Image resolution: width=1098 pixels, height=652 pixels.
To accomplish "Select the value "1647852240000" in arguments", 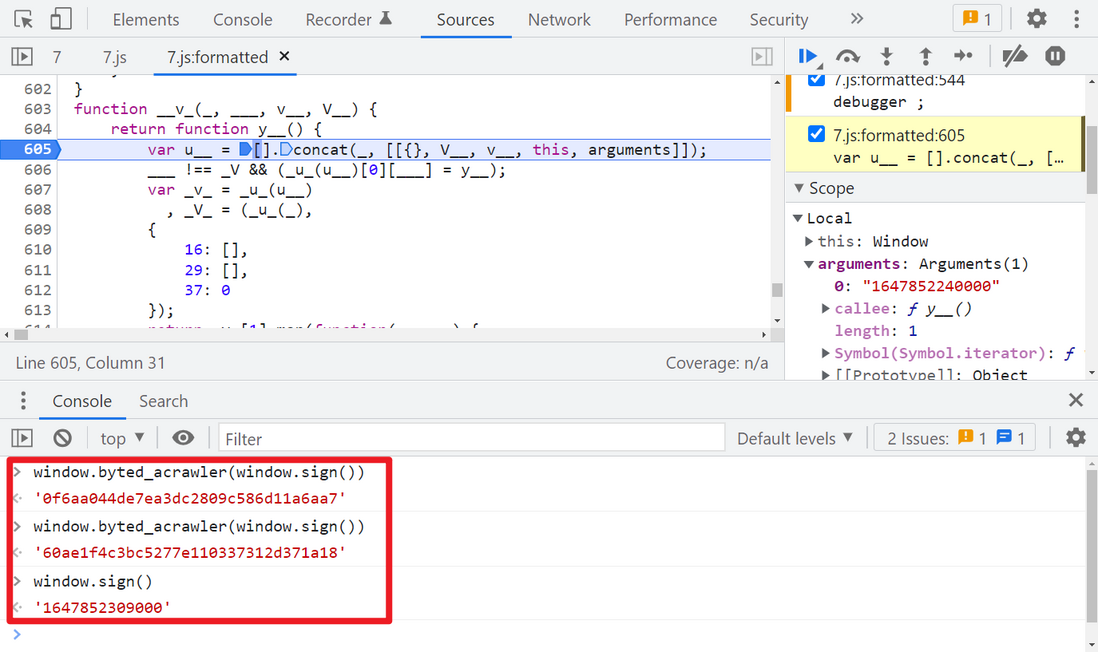I will [931, 286].
